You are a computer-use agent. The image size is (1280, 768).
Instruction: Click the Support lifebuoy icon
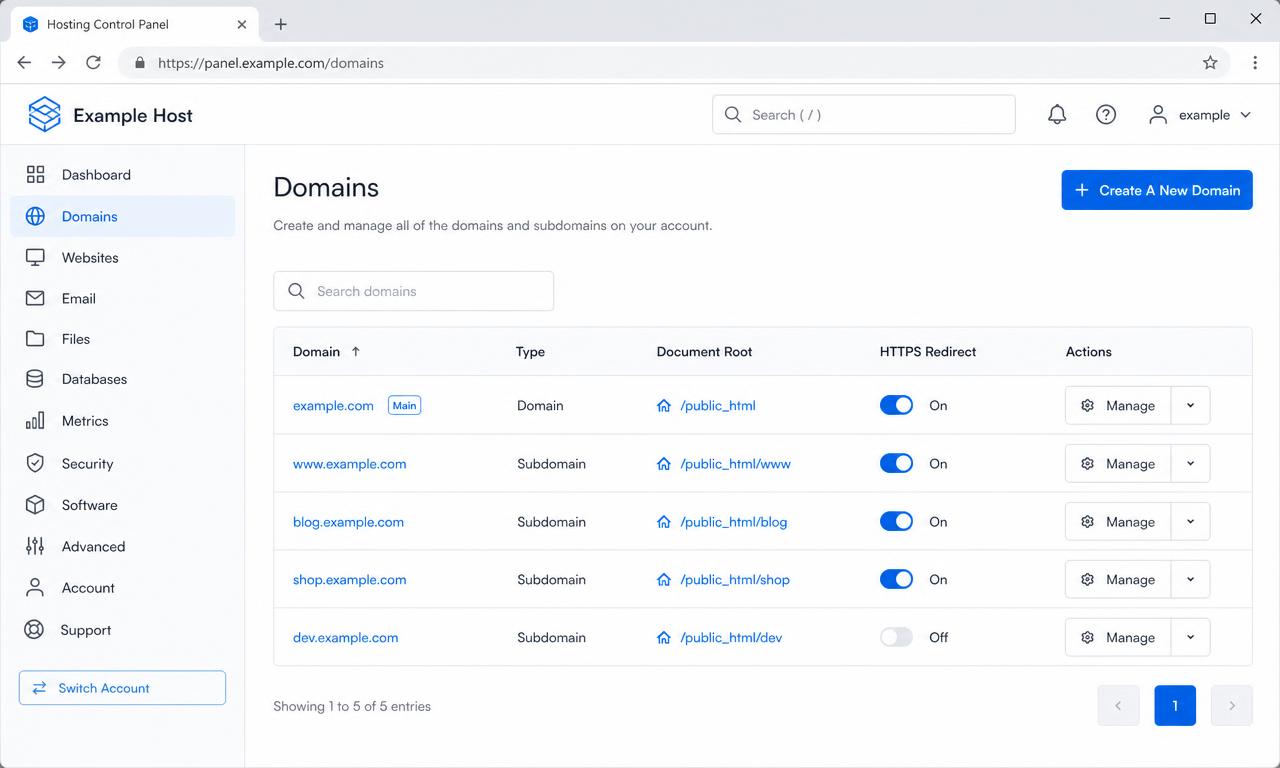point(35,630)
